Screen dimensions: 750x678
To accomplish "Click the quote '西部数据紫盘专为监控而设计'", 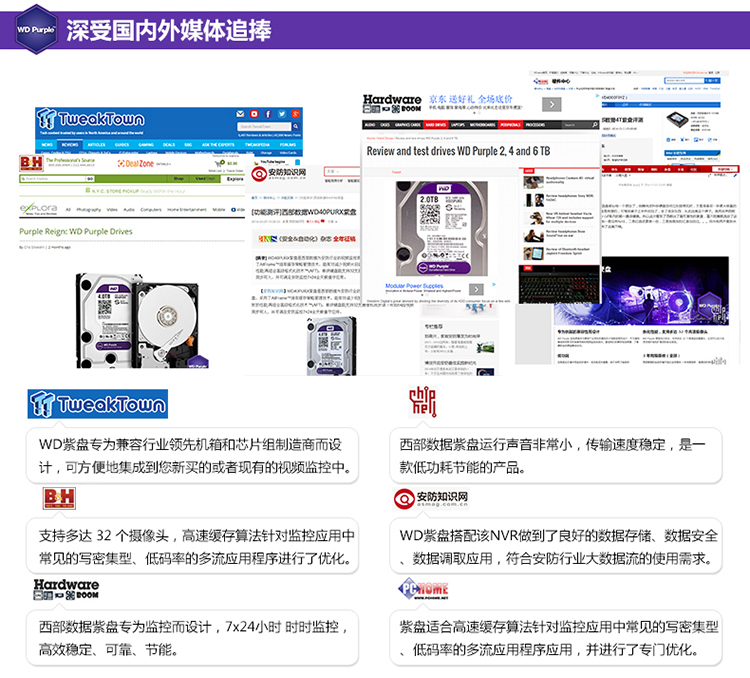I will pyautogui.click(x=193, y=638).
